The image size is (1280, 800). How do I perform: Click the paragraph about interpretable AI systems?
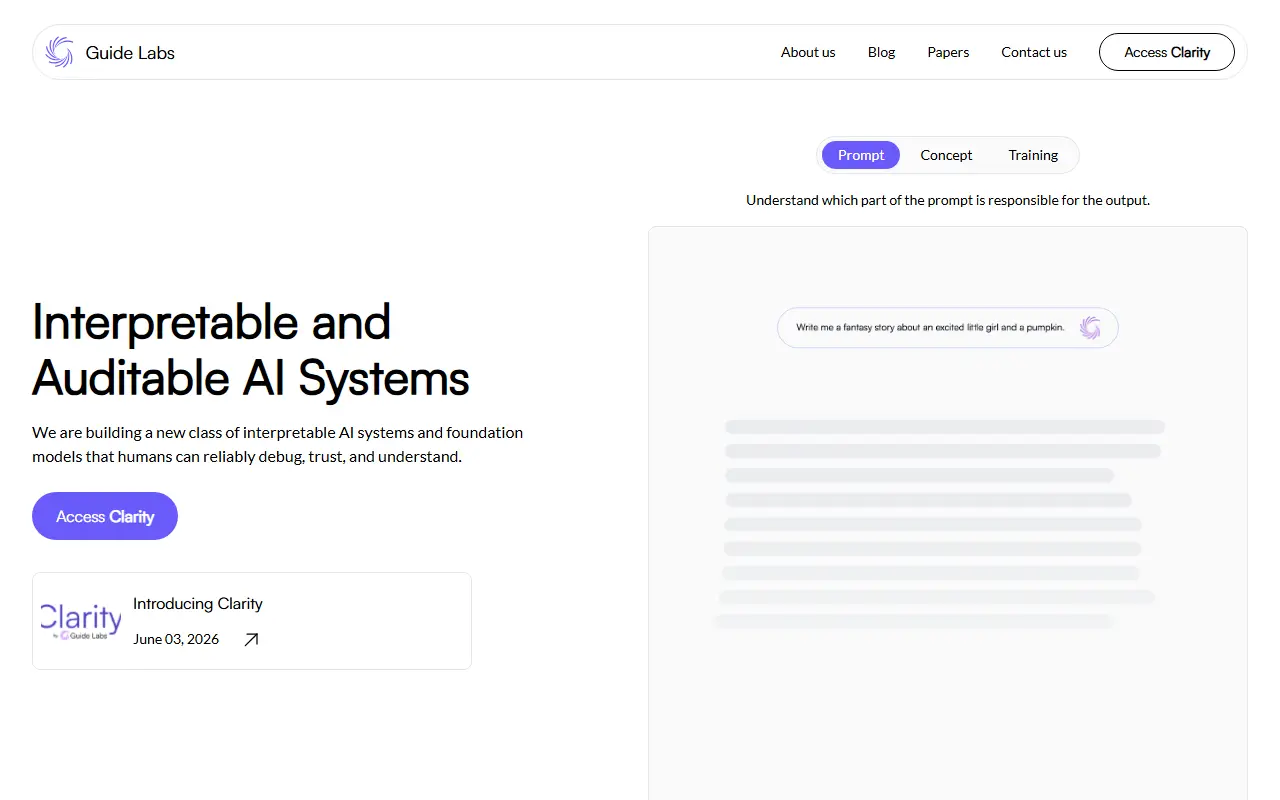pos(278,445)
